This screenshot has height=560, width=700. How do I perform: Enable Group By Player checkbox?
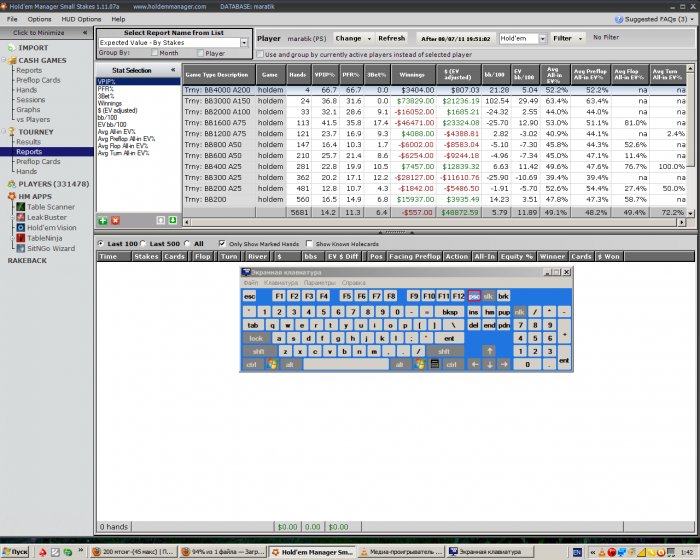coord(200,53)
